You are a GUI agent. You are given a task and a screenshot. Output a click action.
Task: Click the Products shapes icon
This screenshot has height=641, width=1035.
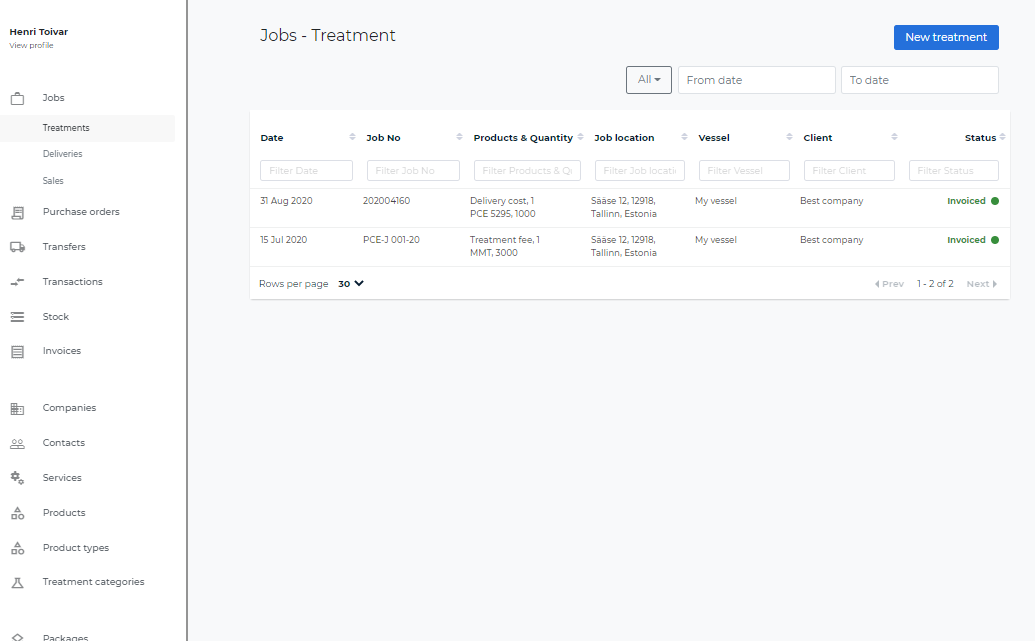(18, 513)
